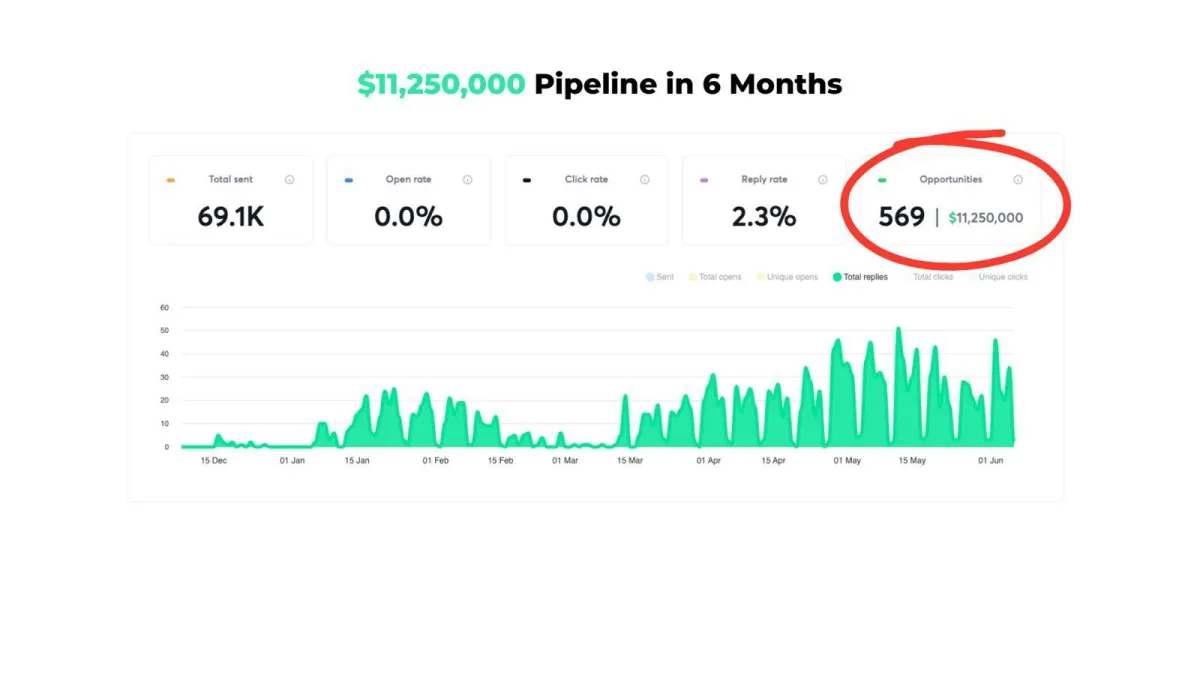Hide Total replies series in legend
The image size is (1200, 675).
pos(860,277)
